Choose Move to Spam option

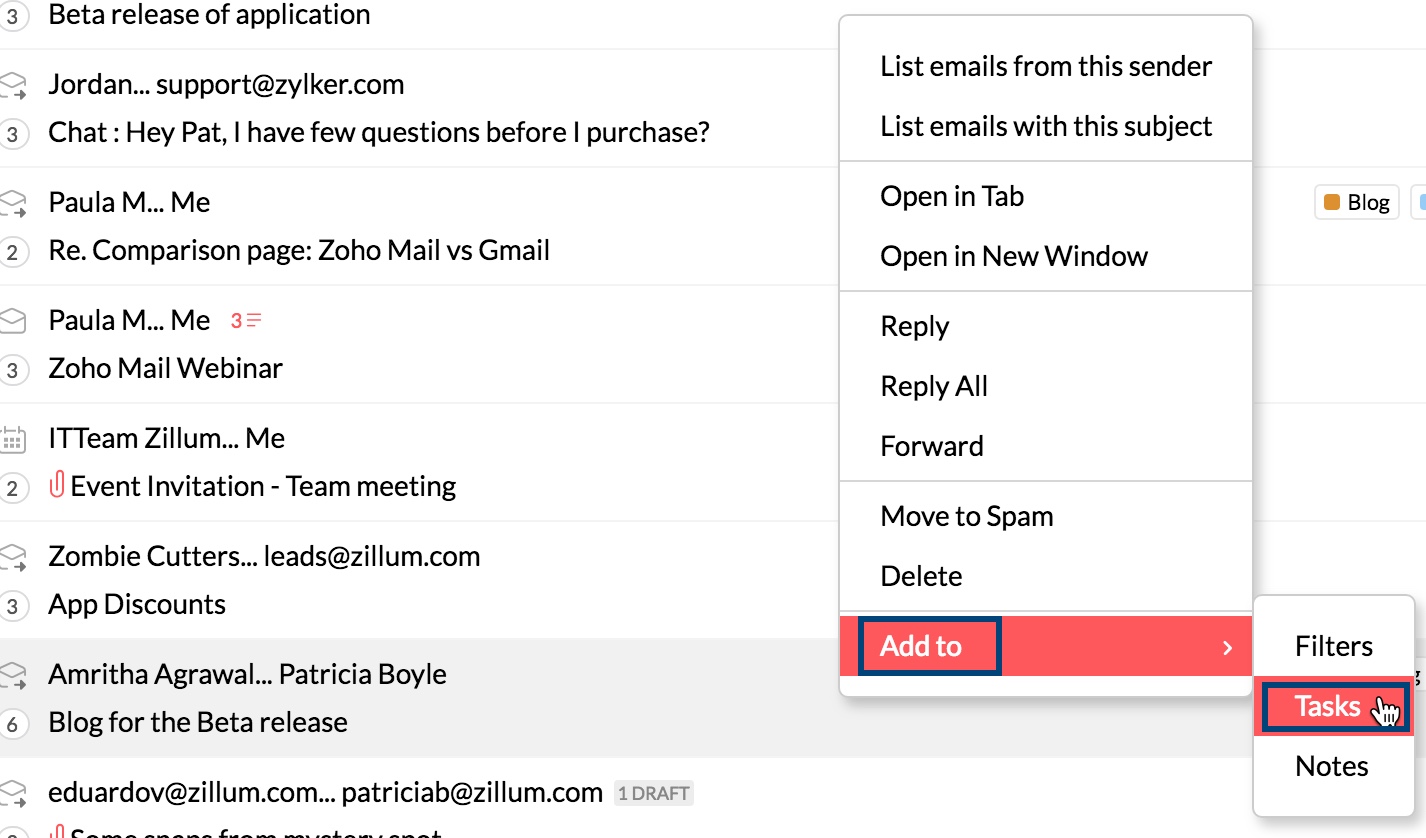click(966, 517)
